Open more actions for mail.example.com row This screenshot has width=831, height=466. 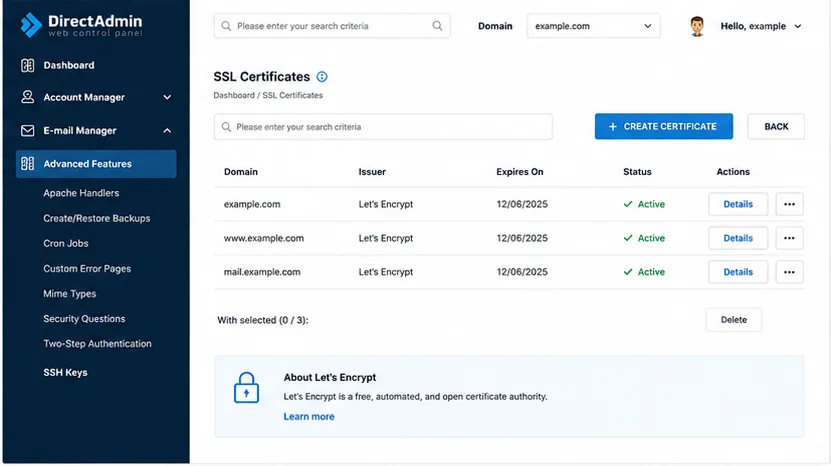coord(789,272)
